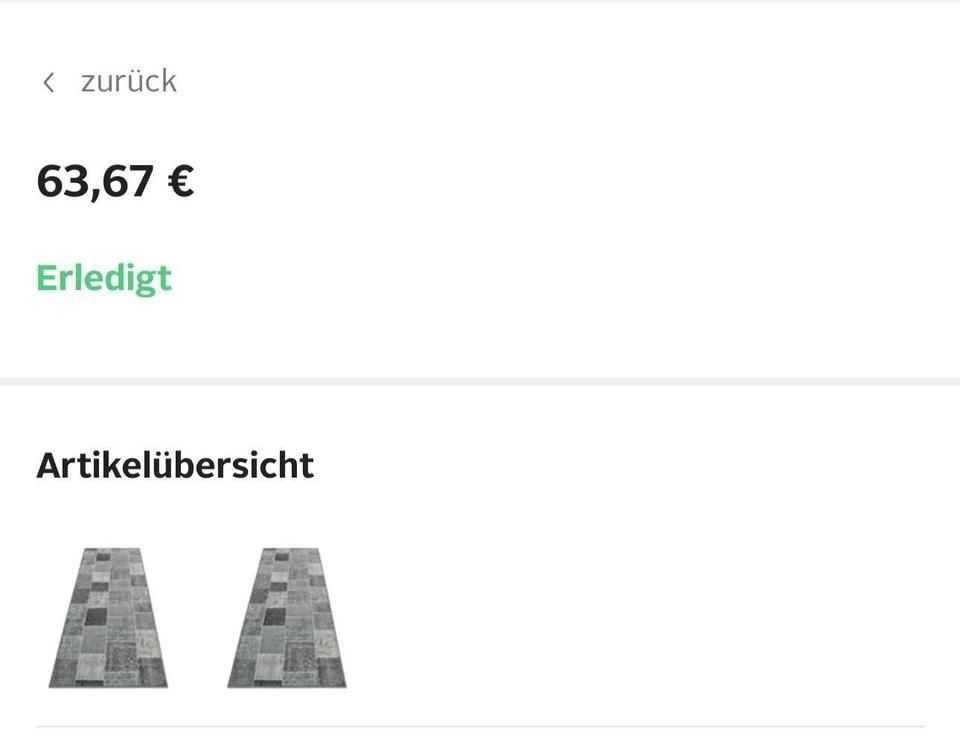Click the word Artikelübersicht
Image resolution: width=960 pixels, height=749 pixels.
[x=175, y=465]
